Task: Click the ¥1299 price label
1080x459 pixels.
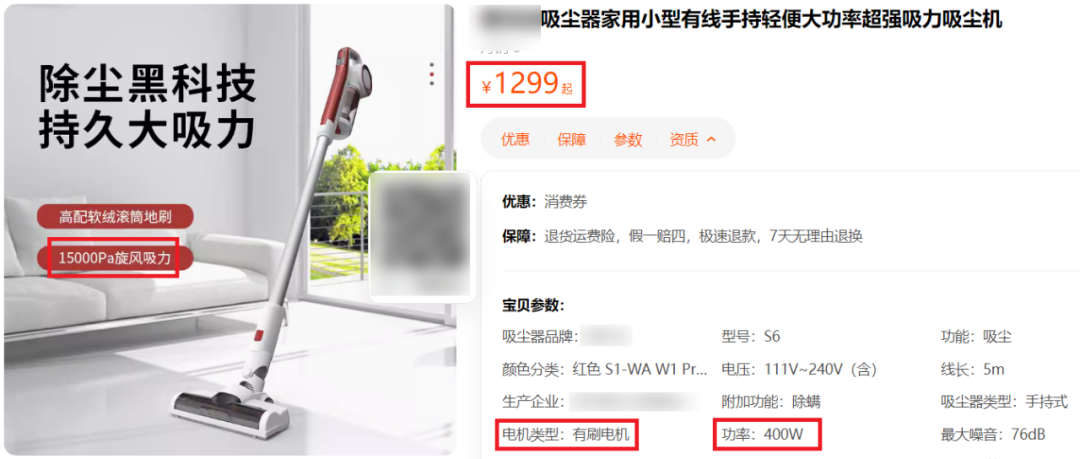Action: (x=527, y=85)
